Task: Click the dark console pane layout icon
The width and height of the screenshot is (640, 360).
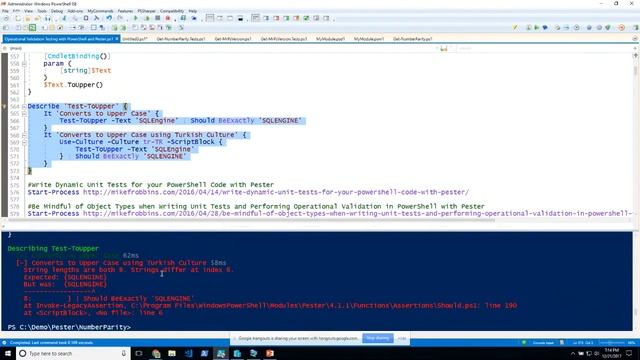Action: (240, 18)
